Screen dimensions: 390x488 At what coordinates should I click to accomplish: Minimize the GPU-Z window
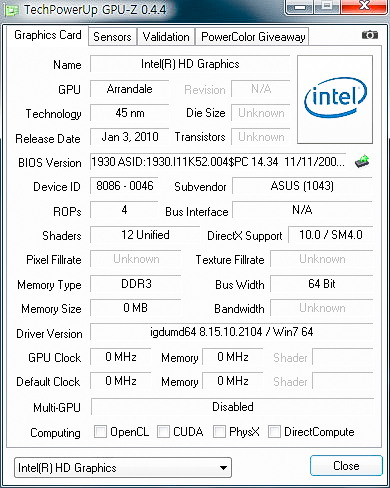pos(300,6)
